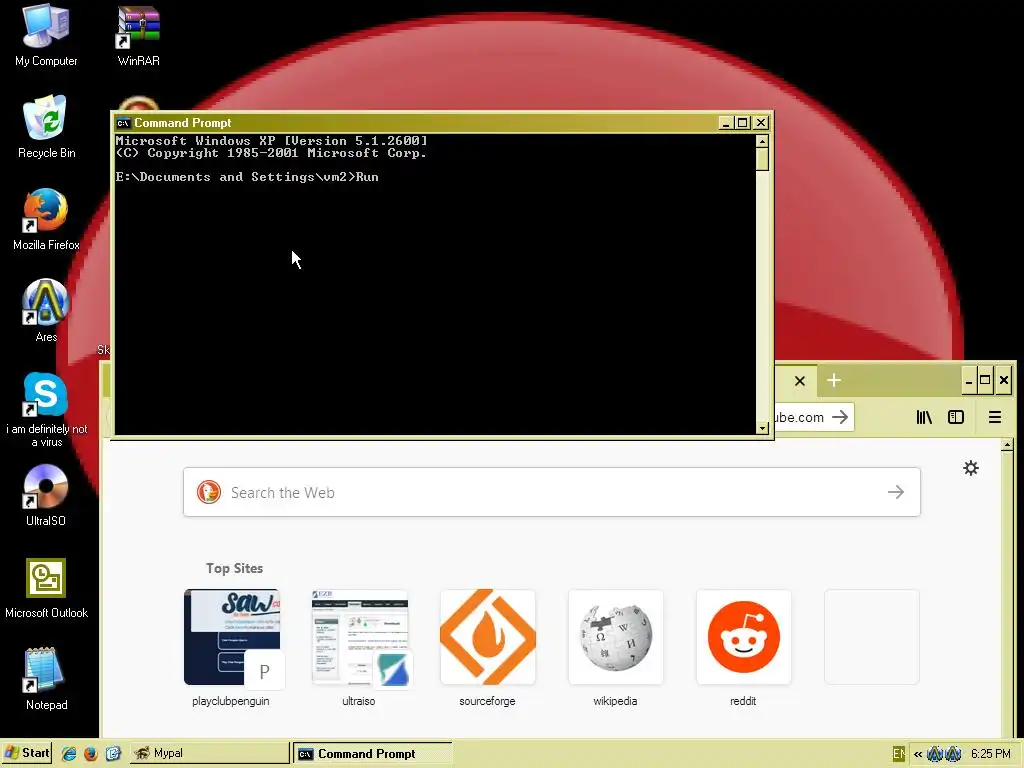Screen dimensions: 1024x768
Task: Select the Recycle Bin icon
Action: pyautogui.click(x=46, y=127)
